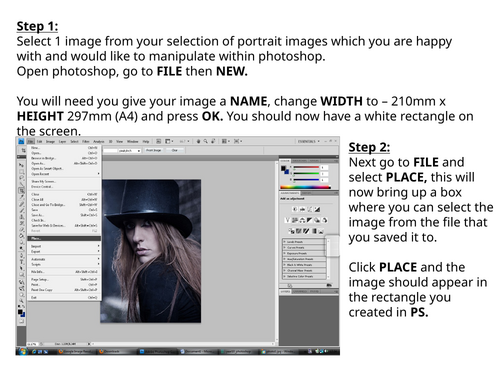Add a Black & White adjustment
Viewport: 500px width, 375px height.
pos(310,220)
